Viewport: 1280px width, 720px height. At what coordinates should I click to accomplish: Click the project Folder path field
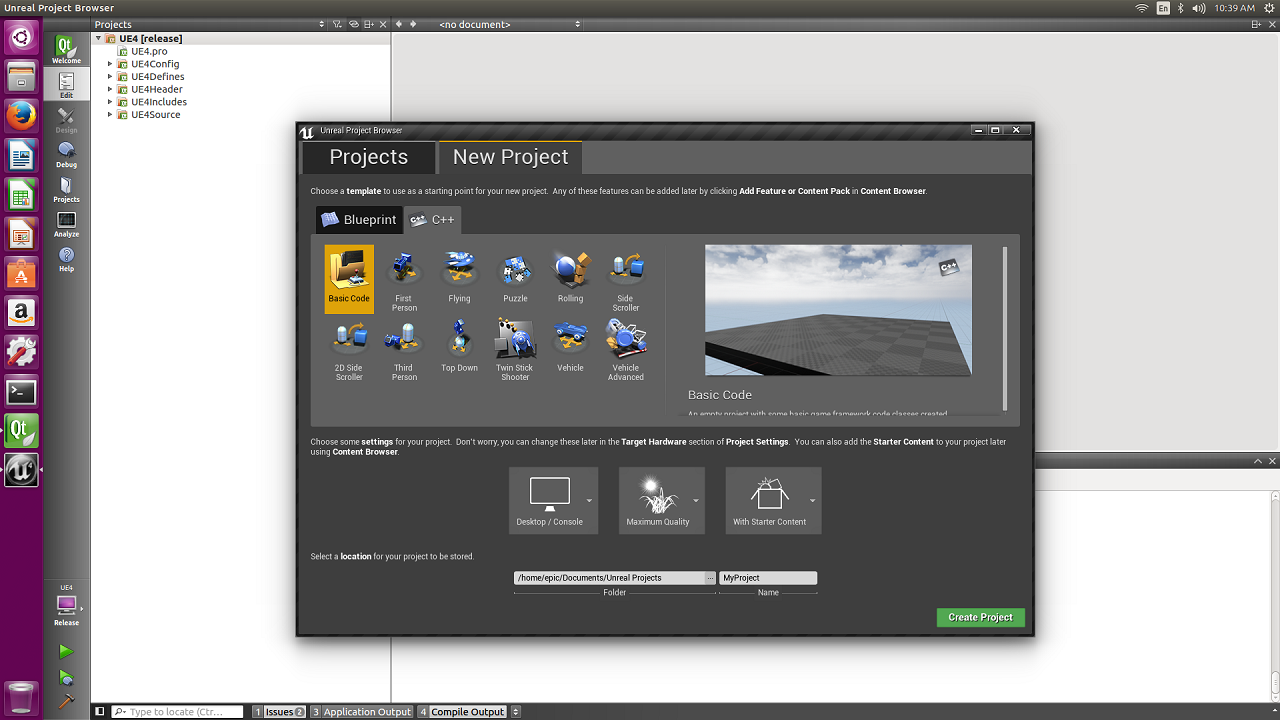[x=609, y=578]
